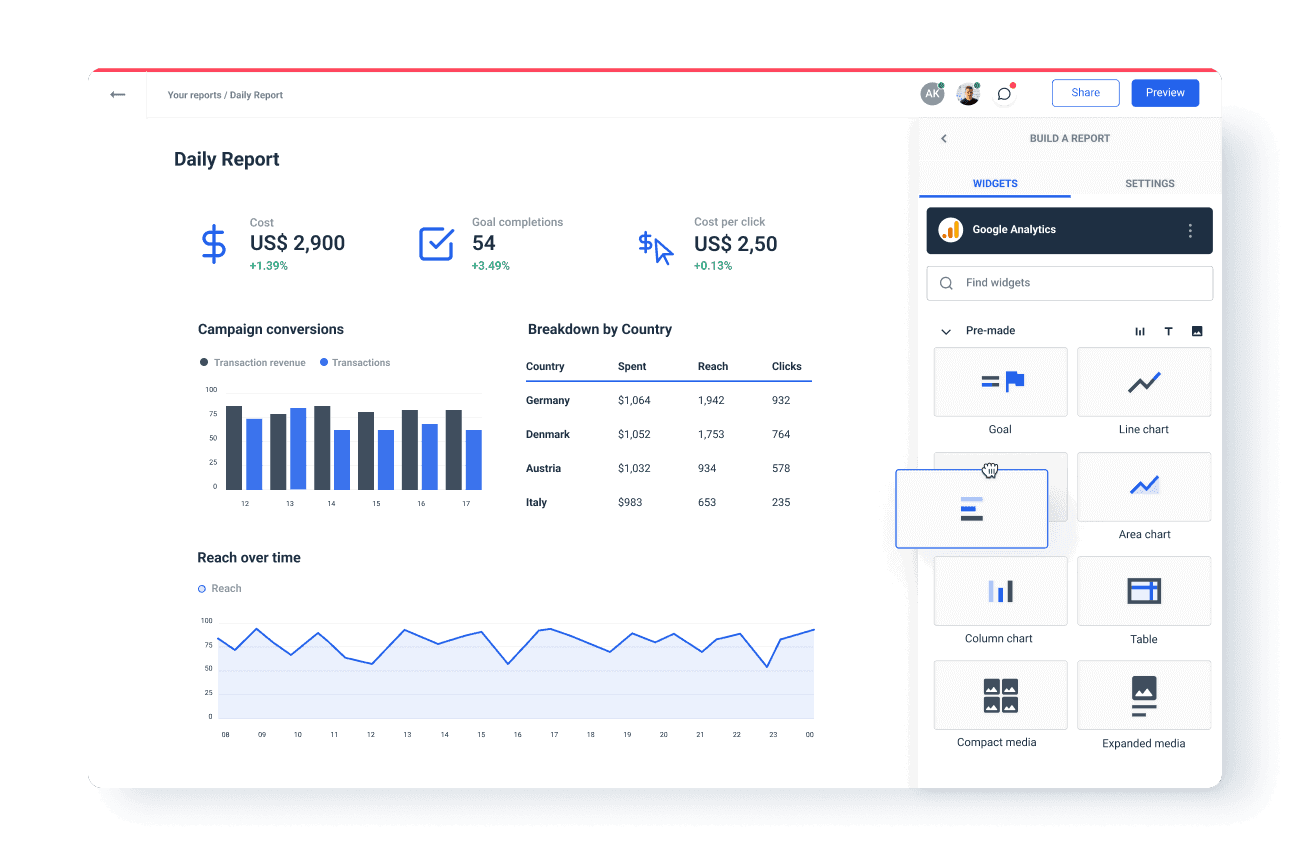This screenshot has height=860, width=1300.
Task: Select the Column chart widget
Action: click(999, 591)
